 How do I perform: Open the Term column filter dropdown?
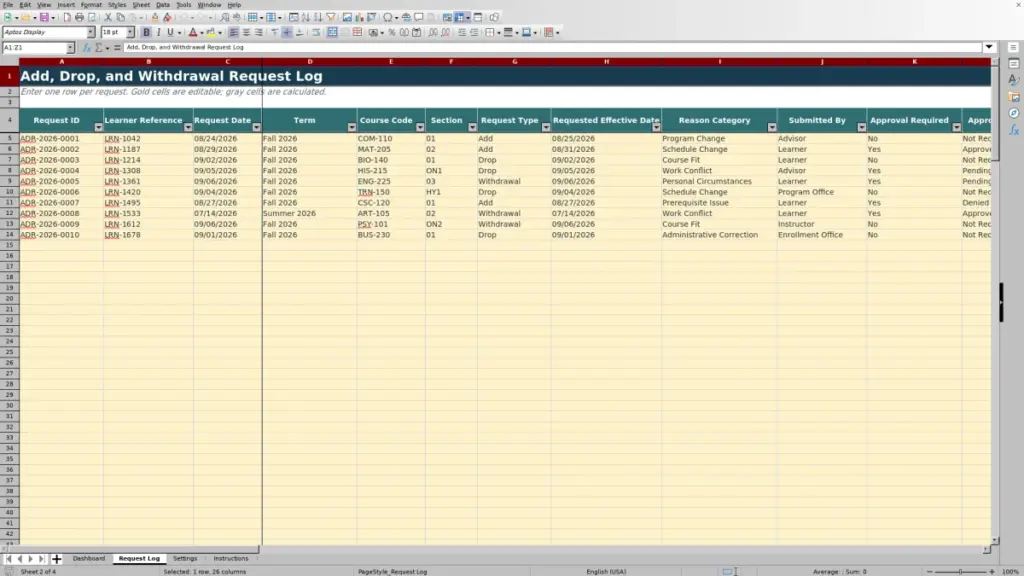tap(351, 127)
